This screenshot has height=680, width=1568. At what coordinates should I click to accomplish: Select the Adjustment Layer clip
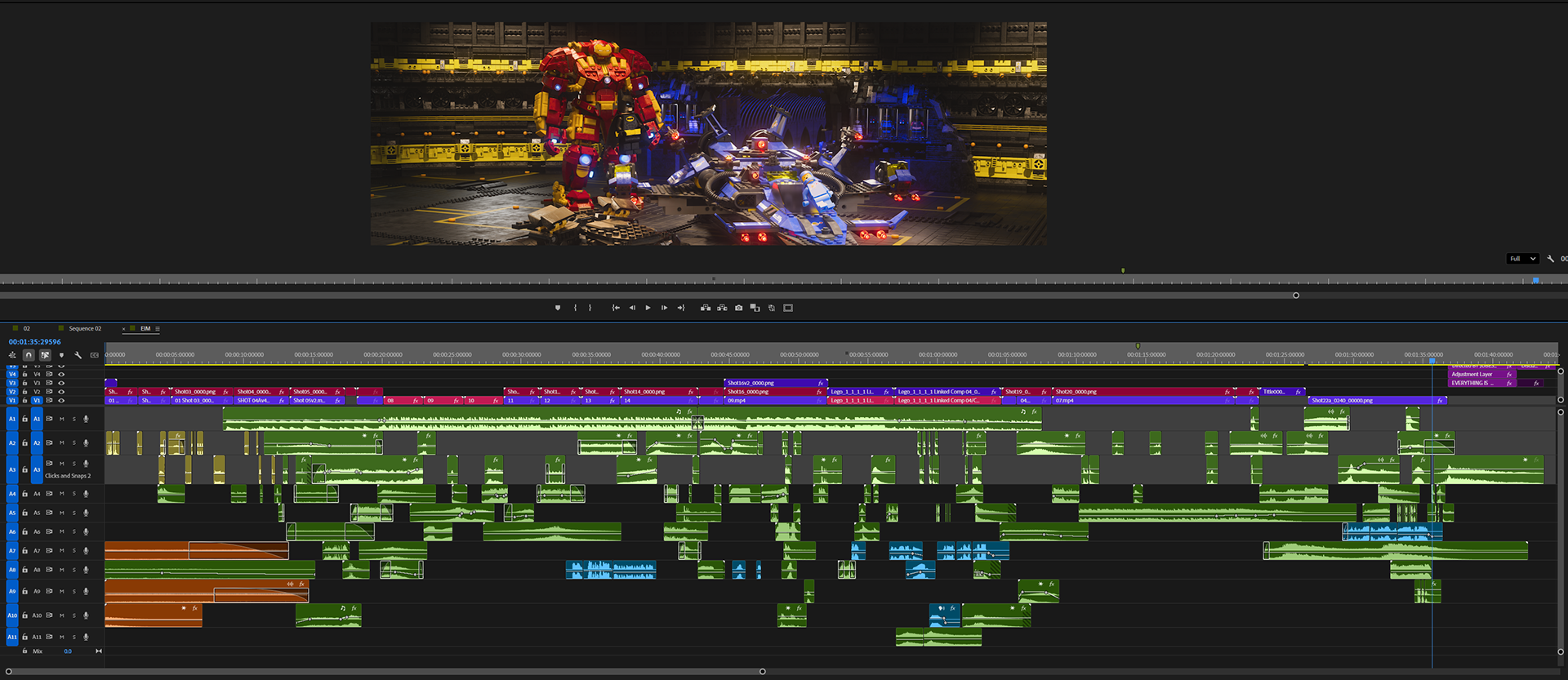(1481, 374)
